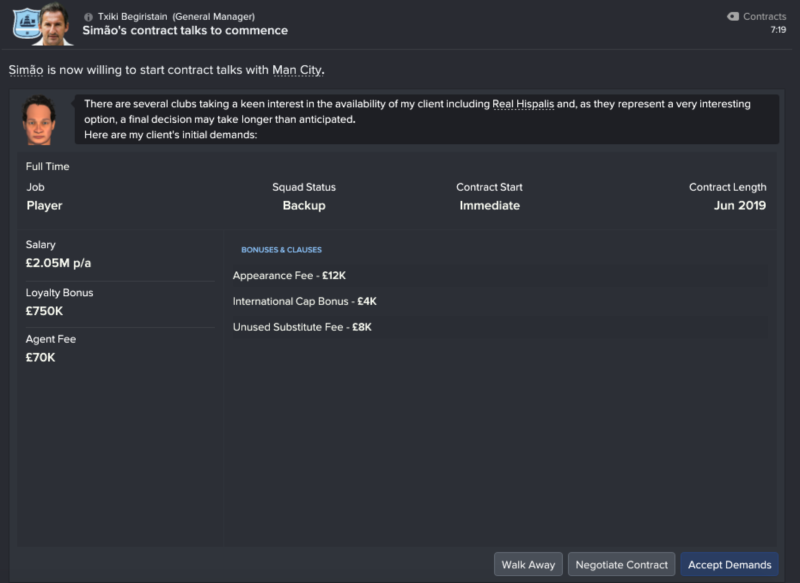The image size is (800, 583).
Task: Click the agent's face portrait
Action: 39,120
